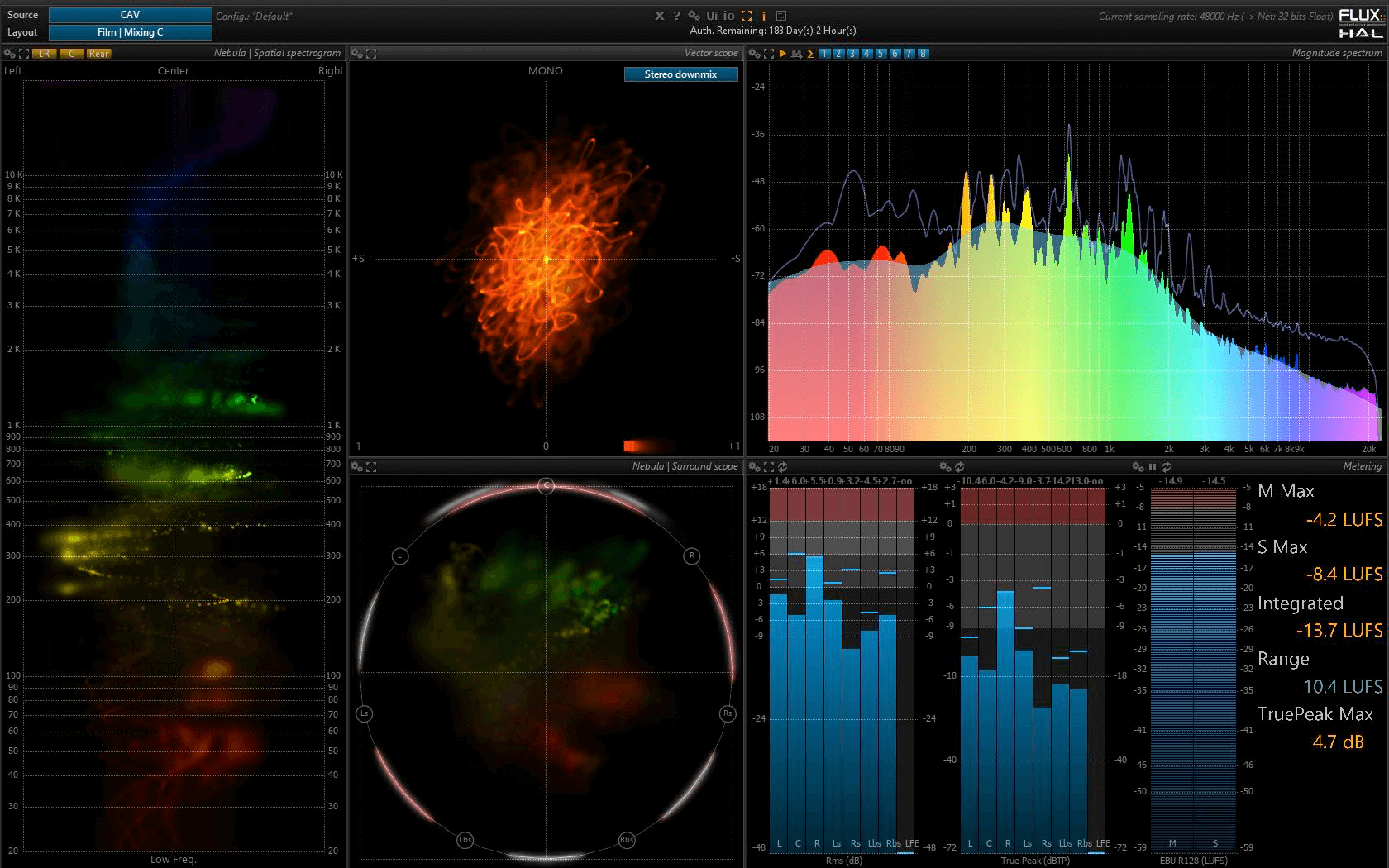The height and width of the screenshot is (868, 1389).
Task: Click the Ui button in top toolbar
Action: (x=712, y=16)
